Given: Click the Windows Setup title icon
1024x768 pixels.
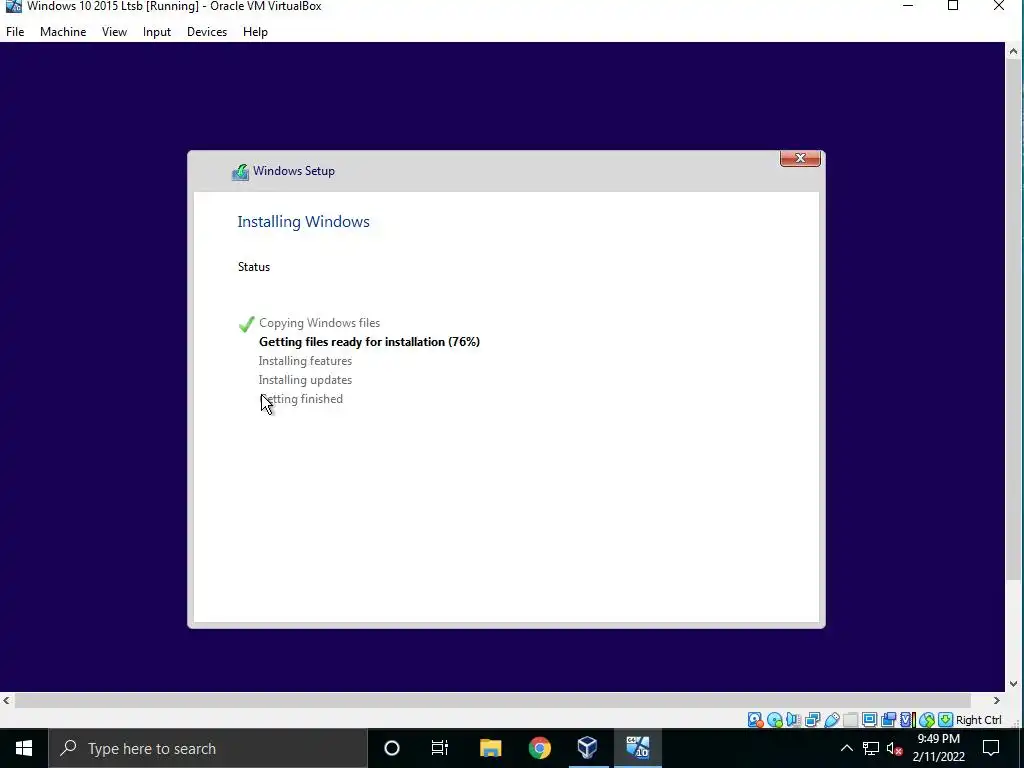Looking at the screenshot, I should pos(240,172).
